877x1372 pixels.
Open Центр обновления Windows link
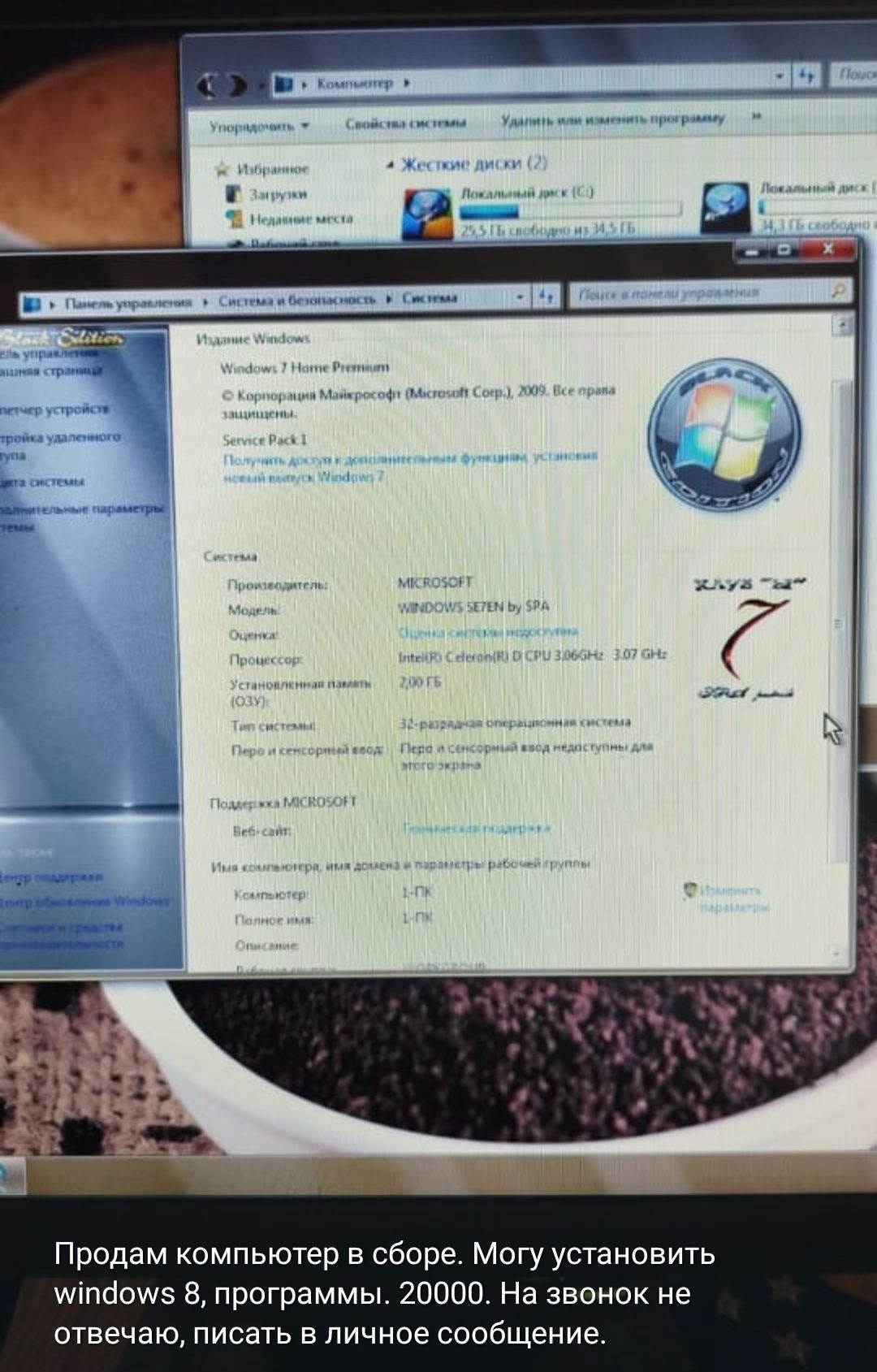click(85, 901)
